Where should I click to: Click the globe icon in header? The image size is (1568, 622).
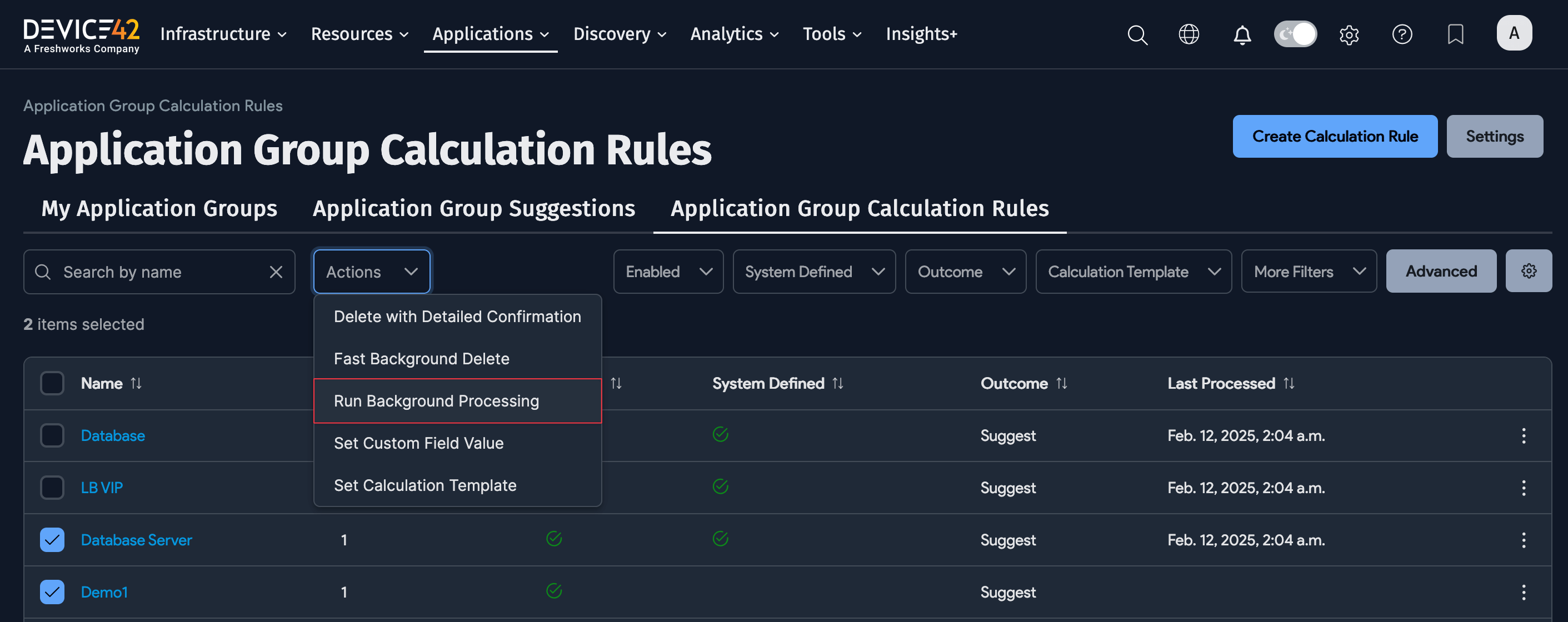click(x=1188, y=34)
